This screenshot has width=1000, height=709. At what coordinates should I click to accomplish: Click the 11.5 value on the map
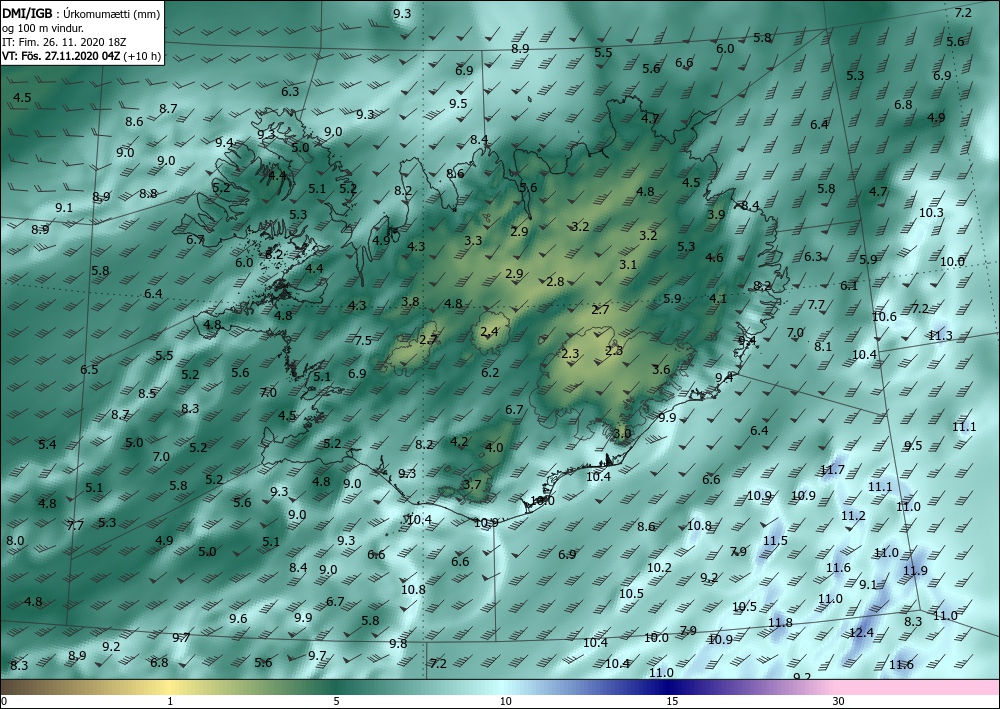tap(776, 541)
